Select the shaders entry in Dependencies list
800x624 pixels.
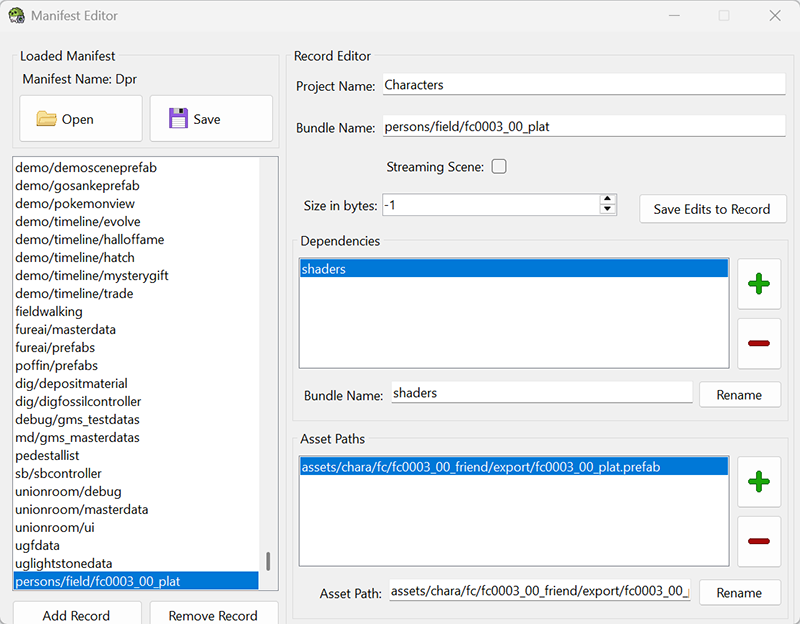point(513,269)
